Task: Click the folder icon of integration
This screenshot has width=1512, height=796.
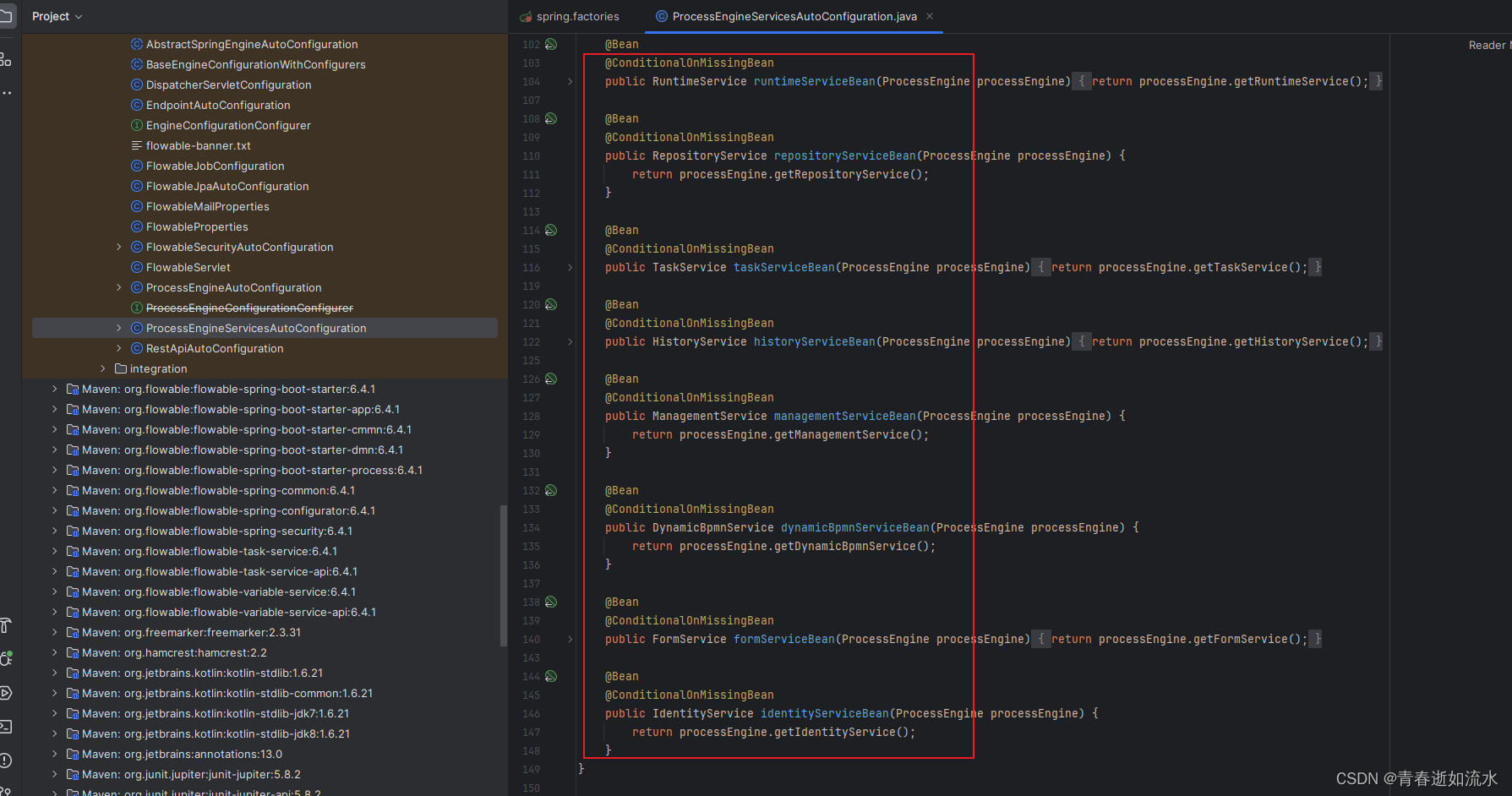Action: coord(121,368)
